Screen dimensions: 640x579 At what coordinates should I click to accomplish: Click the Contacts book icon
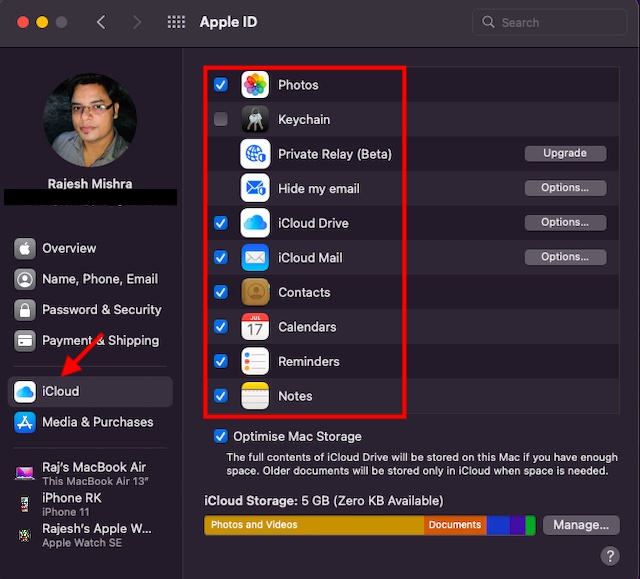[255, 292]
